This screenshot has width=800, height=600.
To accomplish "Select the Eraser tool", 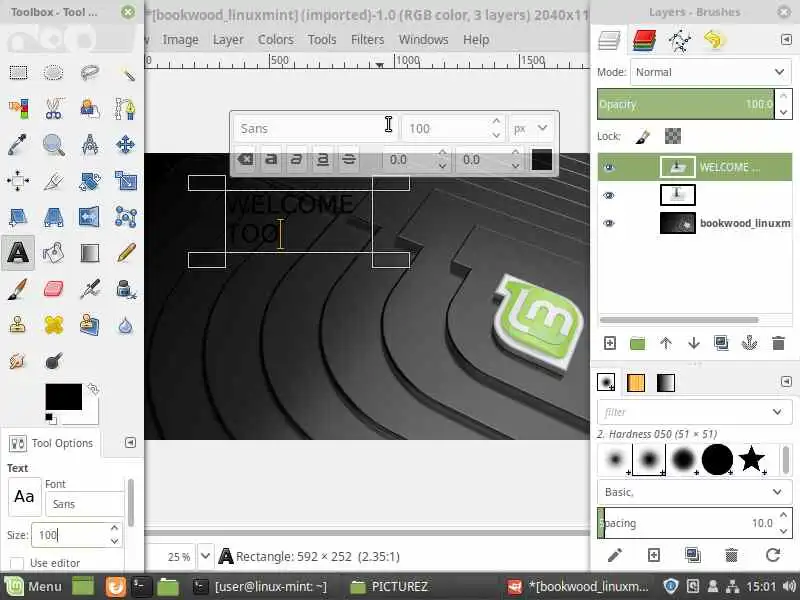I will tap(54, 289).
